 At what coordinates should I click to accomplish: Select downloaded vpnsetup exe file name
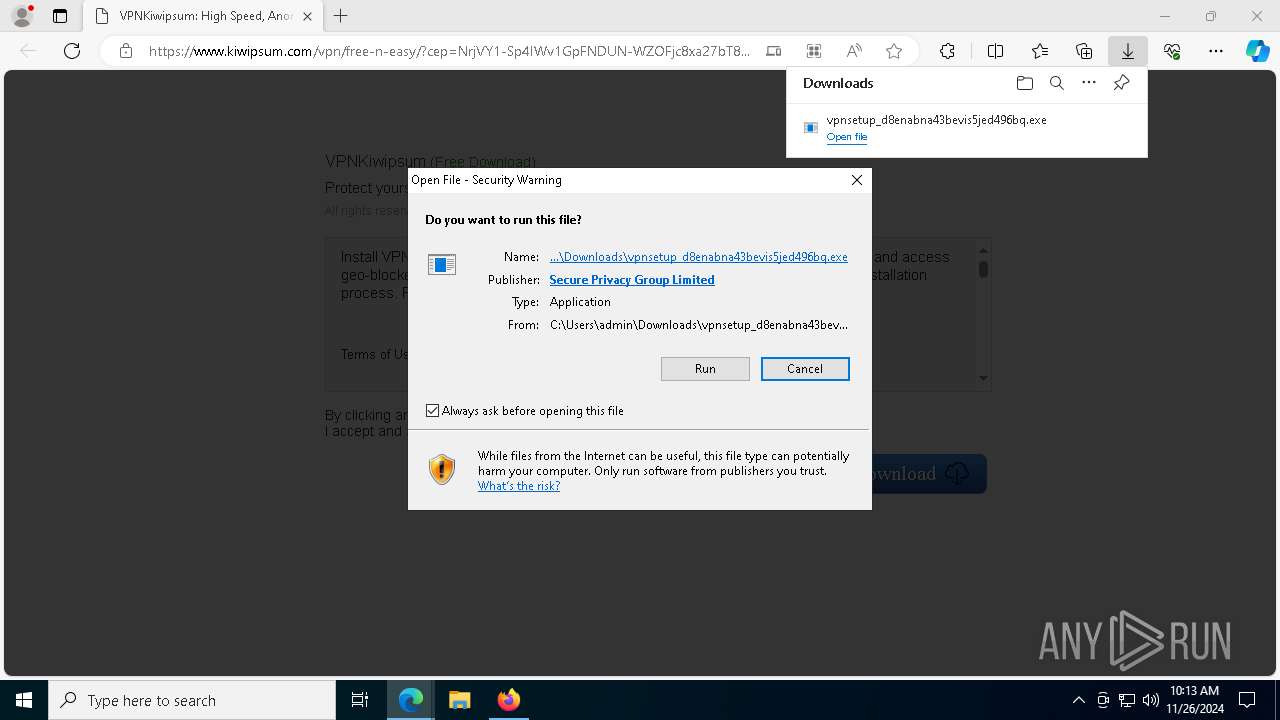[936, 120]
